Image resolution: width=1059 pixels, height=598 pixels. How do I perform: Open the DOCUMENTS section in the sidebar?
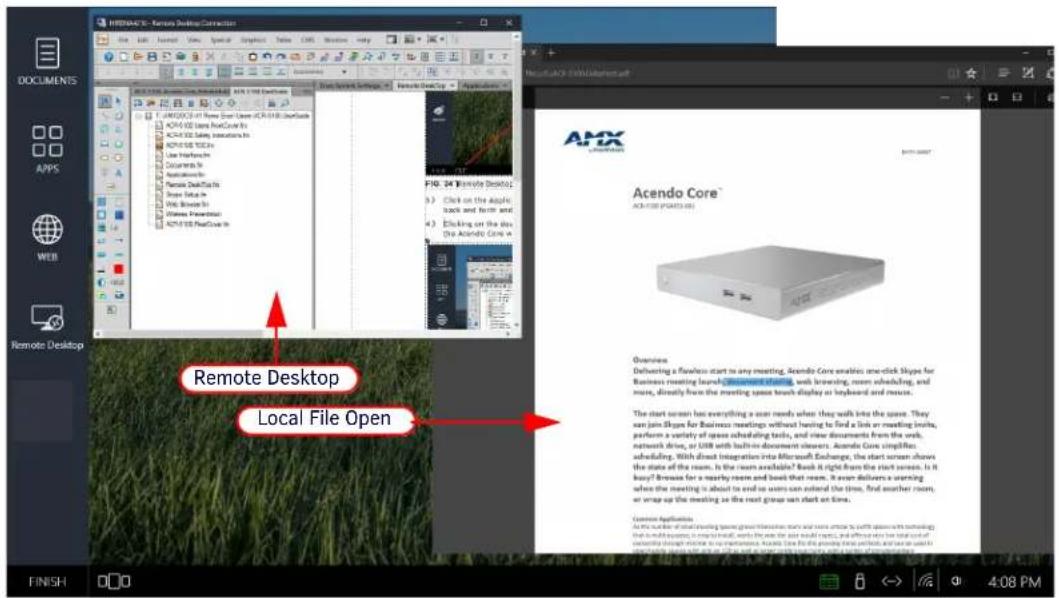[47, 61]
